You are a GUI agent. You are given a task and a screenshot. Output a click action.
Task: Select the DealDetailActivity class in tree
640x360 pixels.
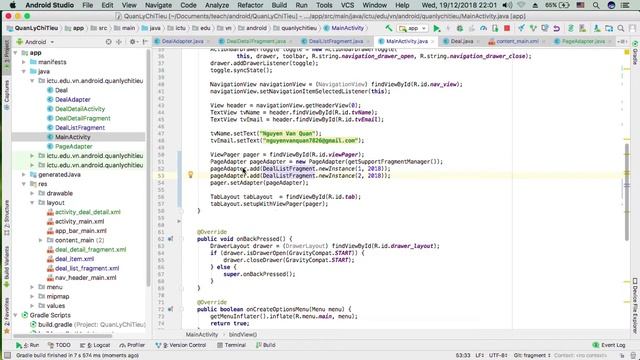click(x=80, y=109)
